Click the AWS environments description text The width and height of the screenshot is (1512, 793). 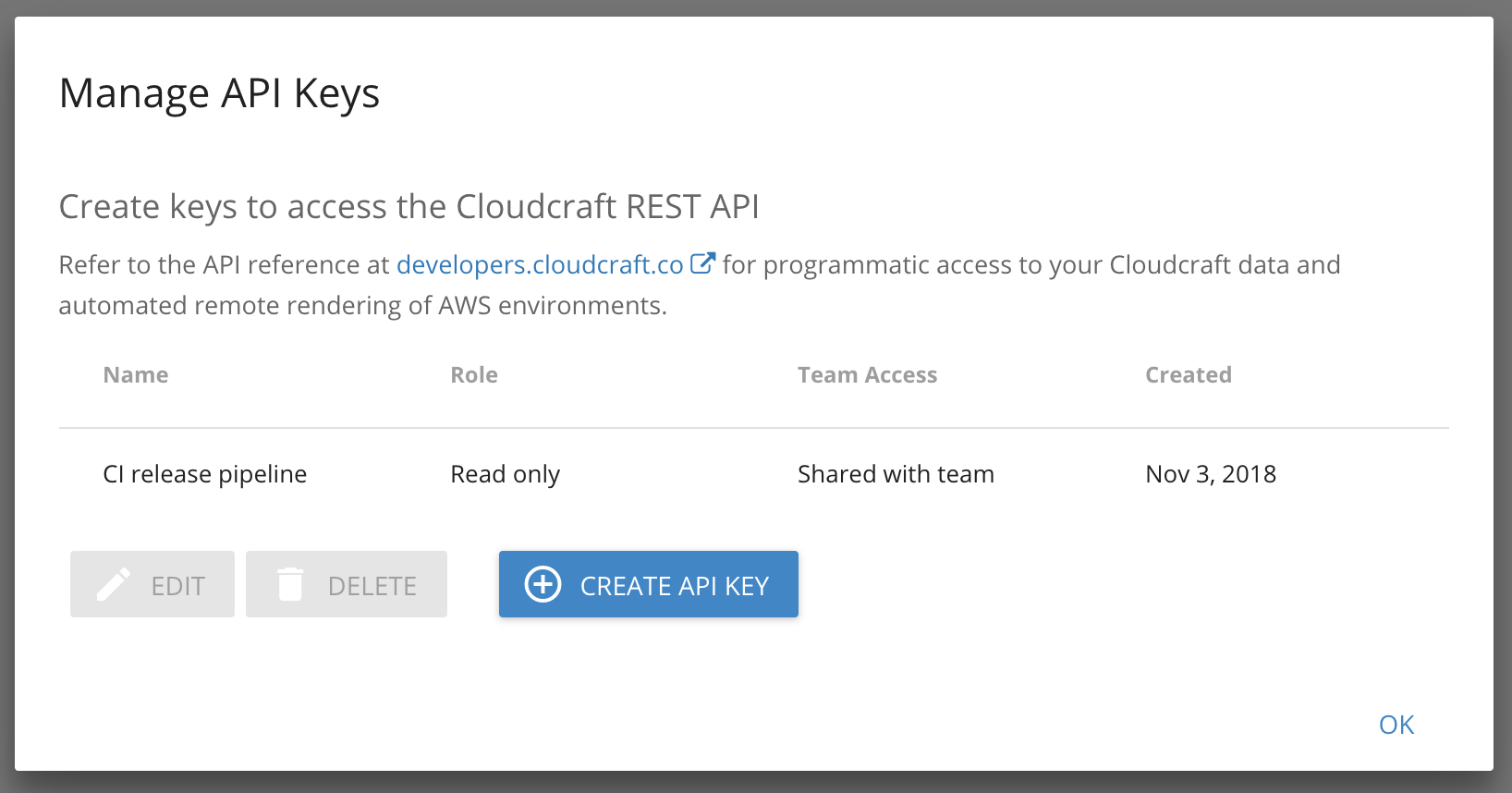362,306
